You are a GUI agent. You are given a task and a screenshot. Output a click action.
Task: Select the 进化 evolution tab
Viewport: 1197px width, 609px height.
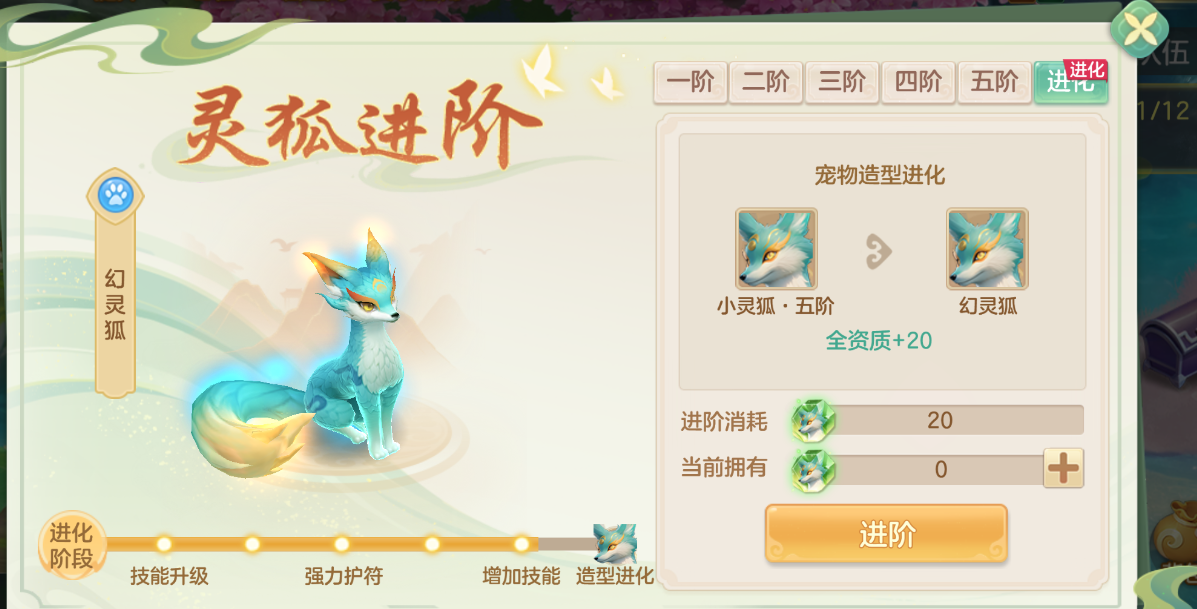[x=1070, y=82]
